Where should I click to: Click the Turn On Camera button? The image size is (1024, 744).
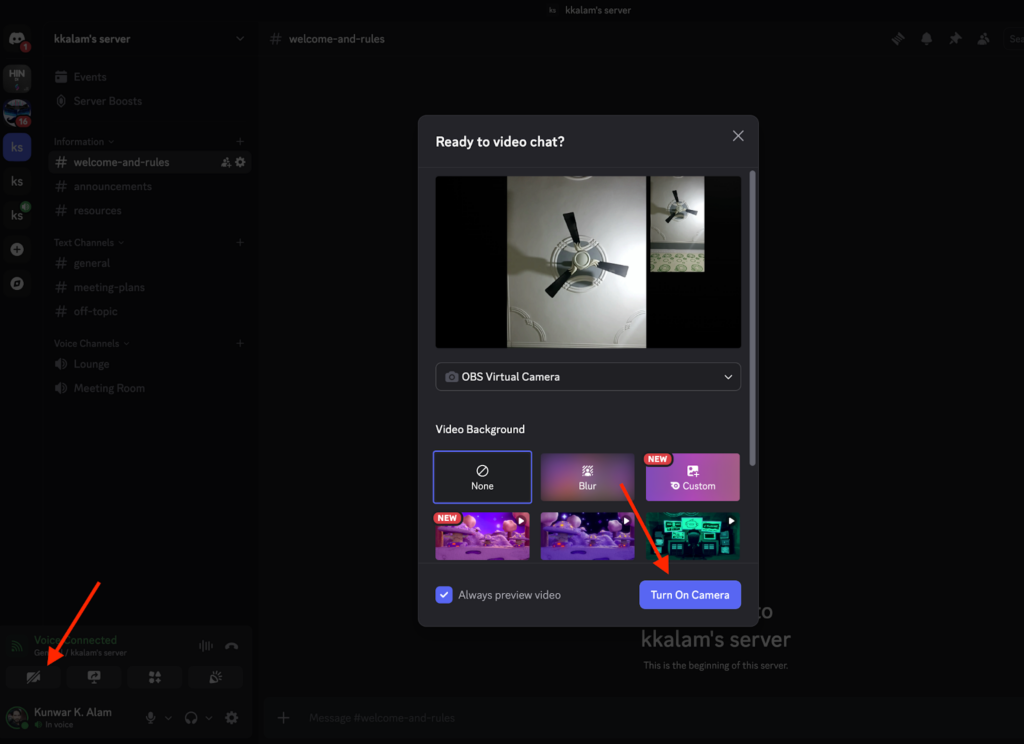[689, 595]
